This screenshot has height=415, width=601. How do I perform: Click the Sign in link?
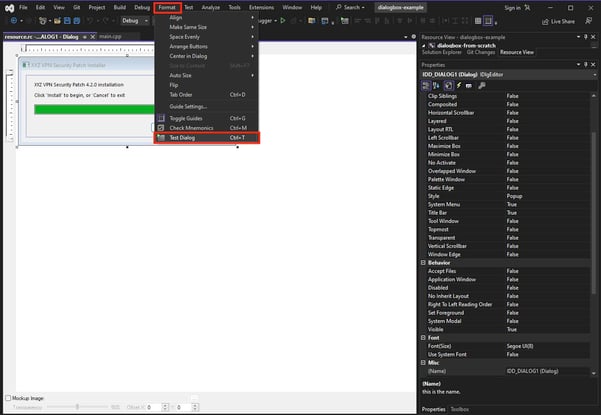tap(511, 6)
